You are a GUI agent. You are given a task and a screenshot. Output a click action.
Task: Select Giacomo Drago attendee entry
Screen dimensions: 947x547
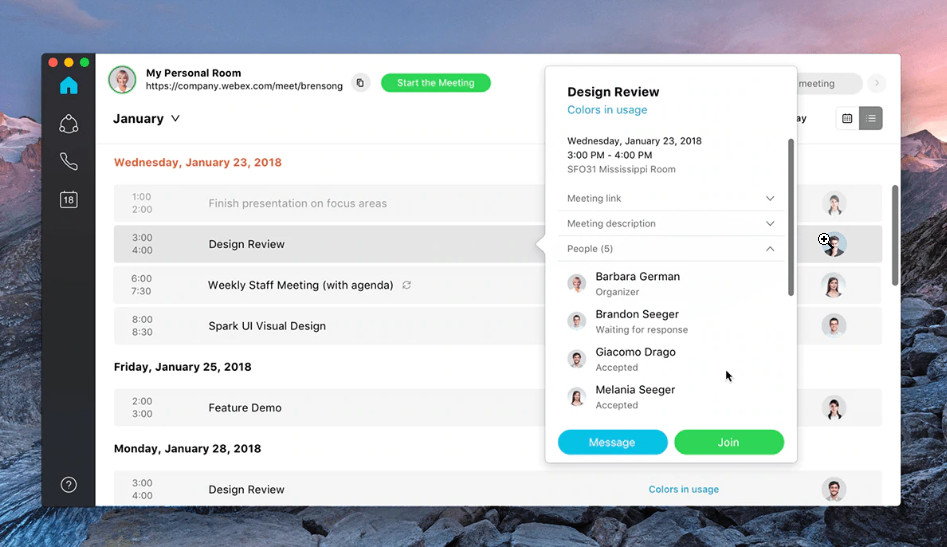[x=670, y=359]
